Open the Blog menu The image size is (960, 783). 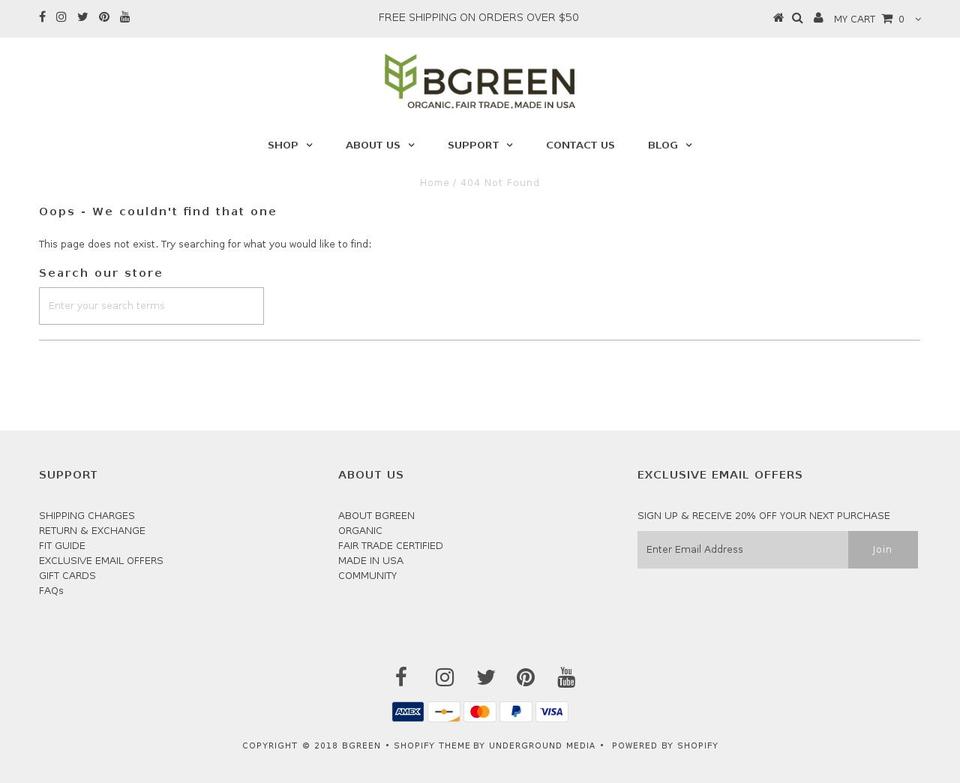point(662,145)
